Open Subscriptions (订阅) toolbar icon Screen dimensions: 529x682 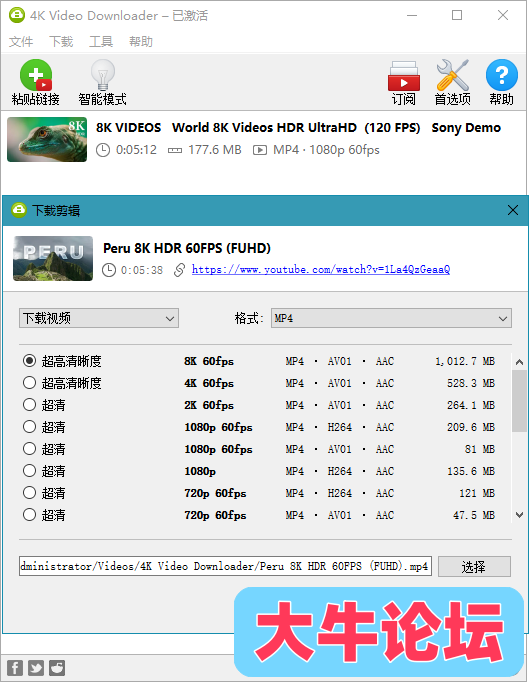(x=404, y=76)
